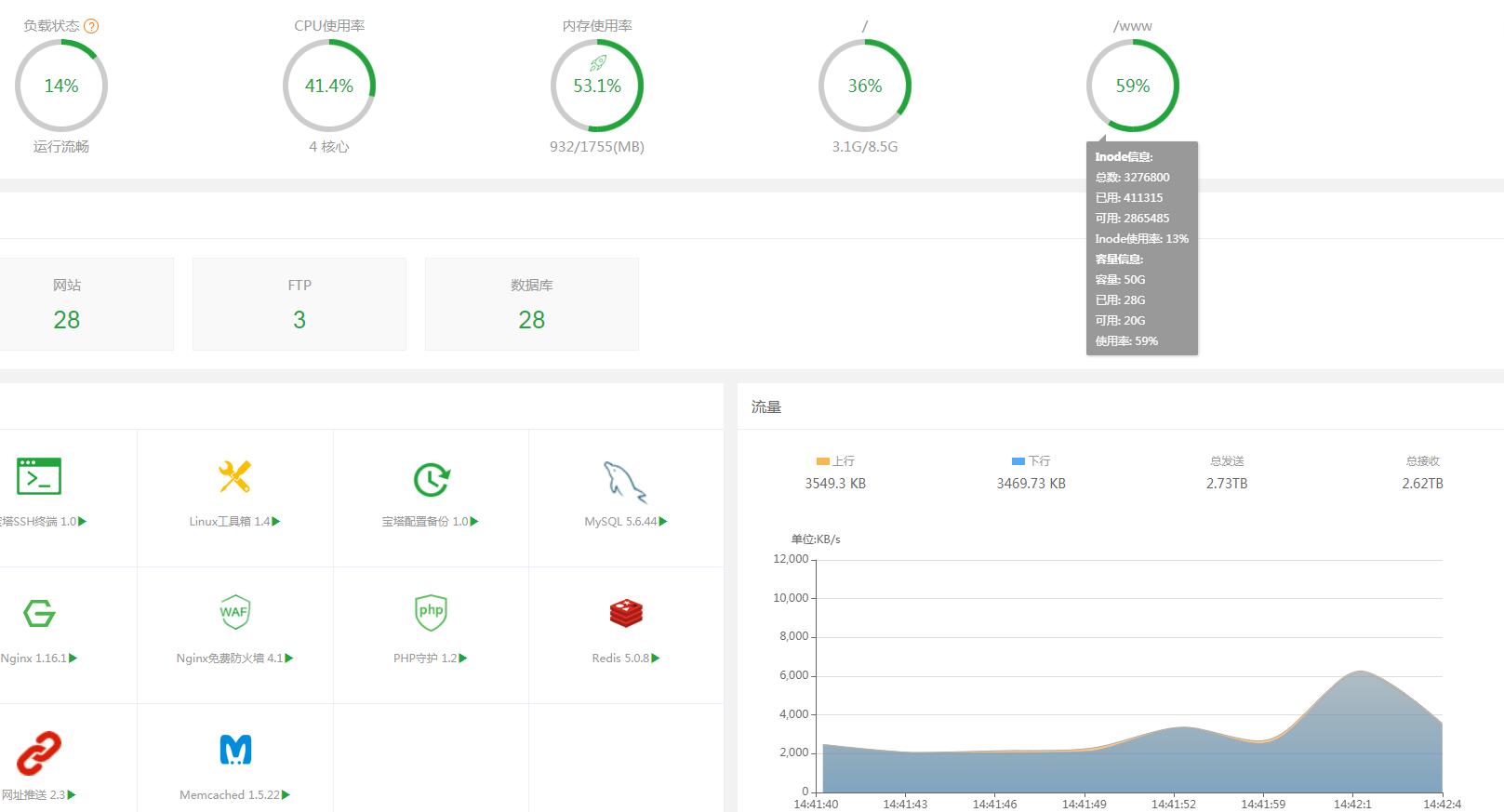1504x812 pixels.
Task: Expand MySQL 5.6.44 using its green arrow
Action: pos(663,522)
